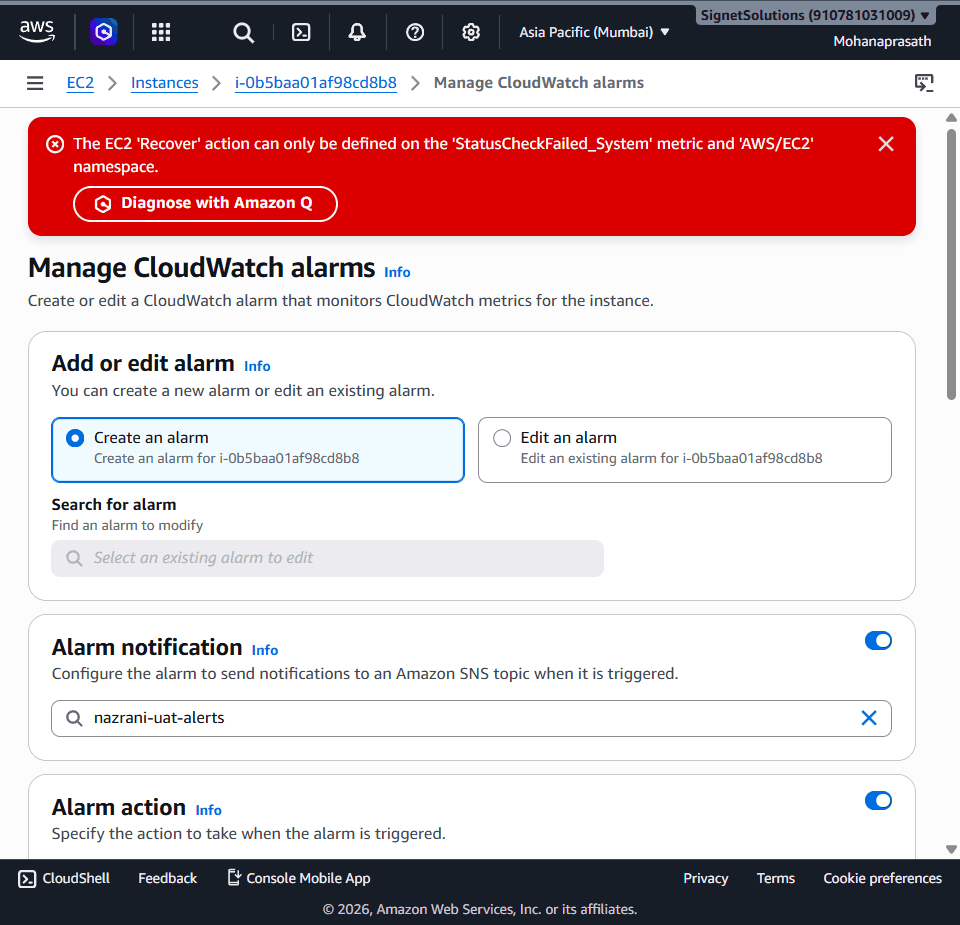Image resolution: width=960 pixels, height=925 pixels.
Task: Open the services grid menu
Action: 161,32
